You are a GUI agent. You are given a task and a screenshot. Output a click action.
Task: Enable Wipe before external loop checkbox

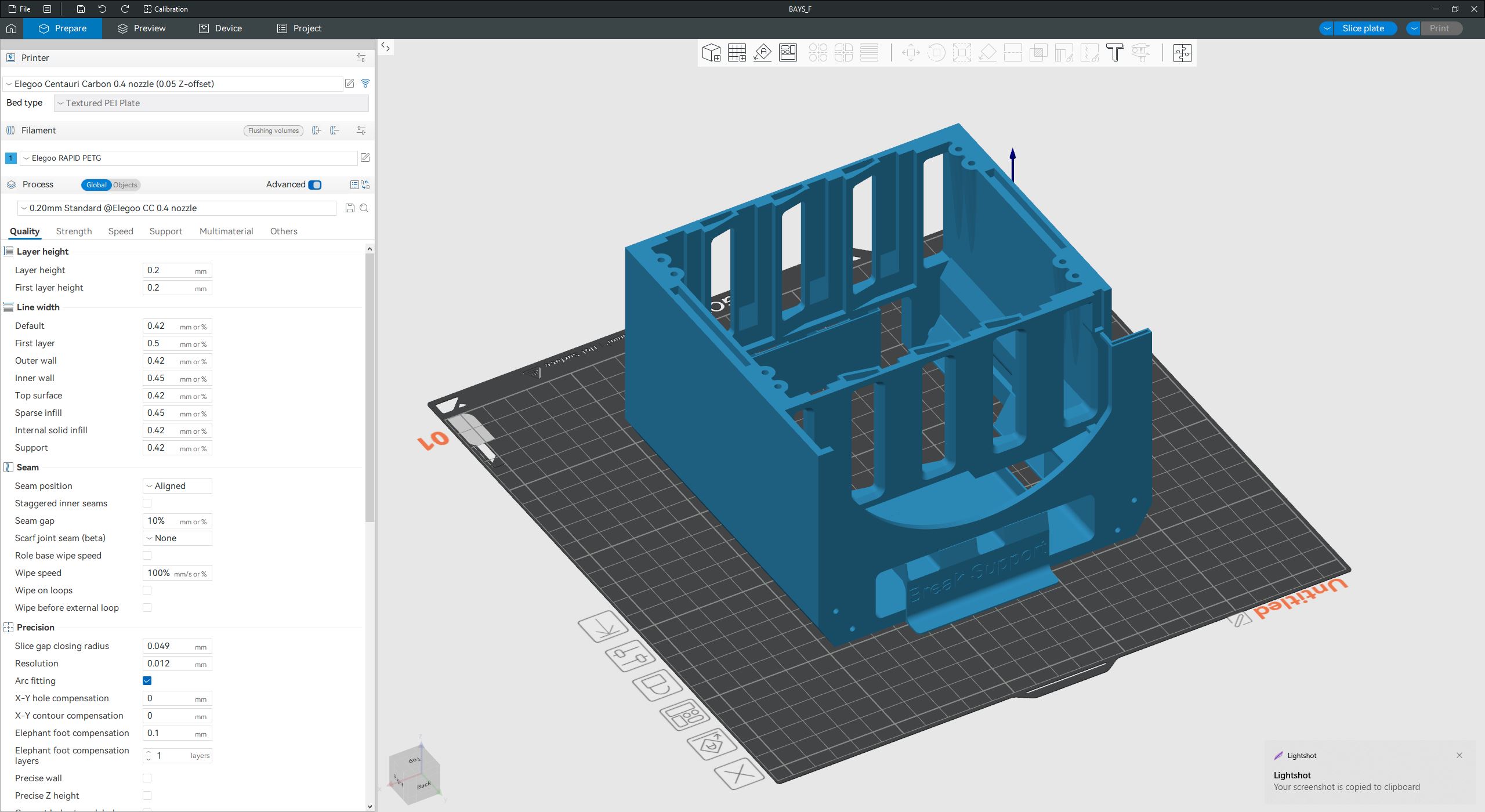[x=147, y=608]
